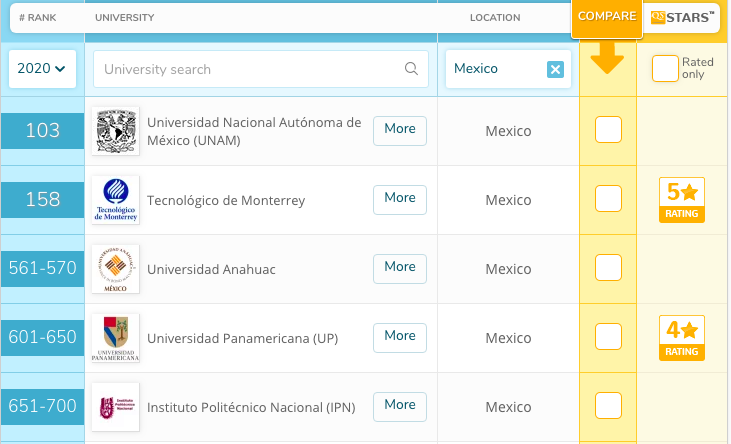The height and width of the screenshot is (444, 731).
Task: Open Universidad Nacional Autónoma de México link
Action: [254, 131]
